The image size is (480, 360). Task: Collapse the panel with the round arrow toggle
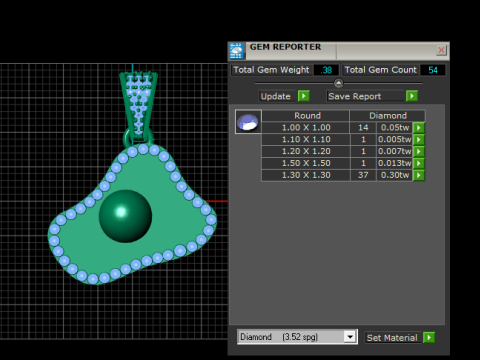(x=338, y=83)
